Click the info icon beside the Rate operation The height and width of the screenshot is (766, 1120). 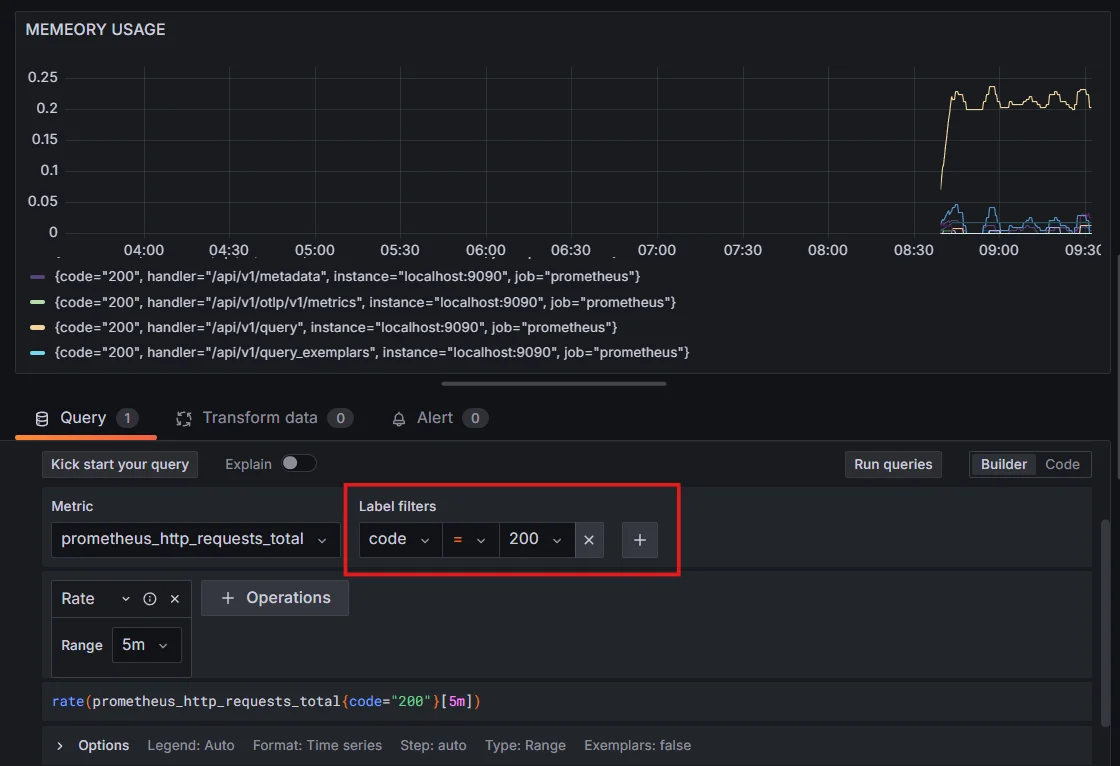coord(151,598)
